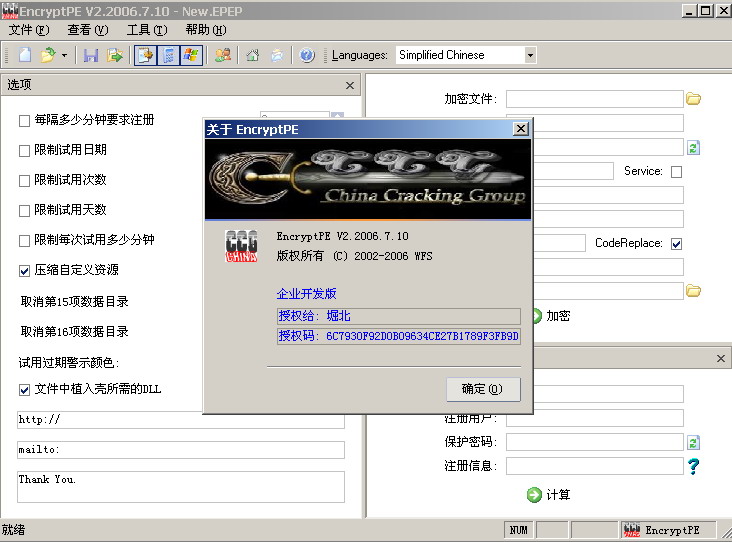Check 限制试用次数 option
Image resolution: width=732 pixels, height=542 pixels.
click(24, 181)
